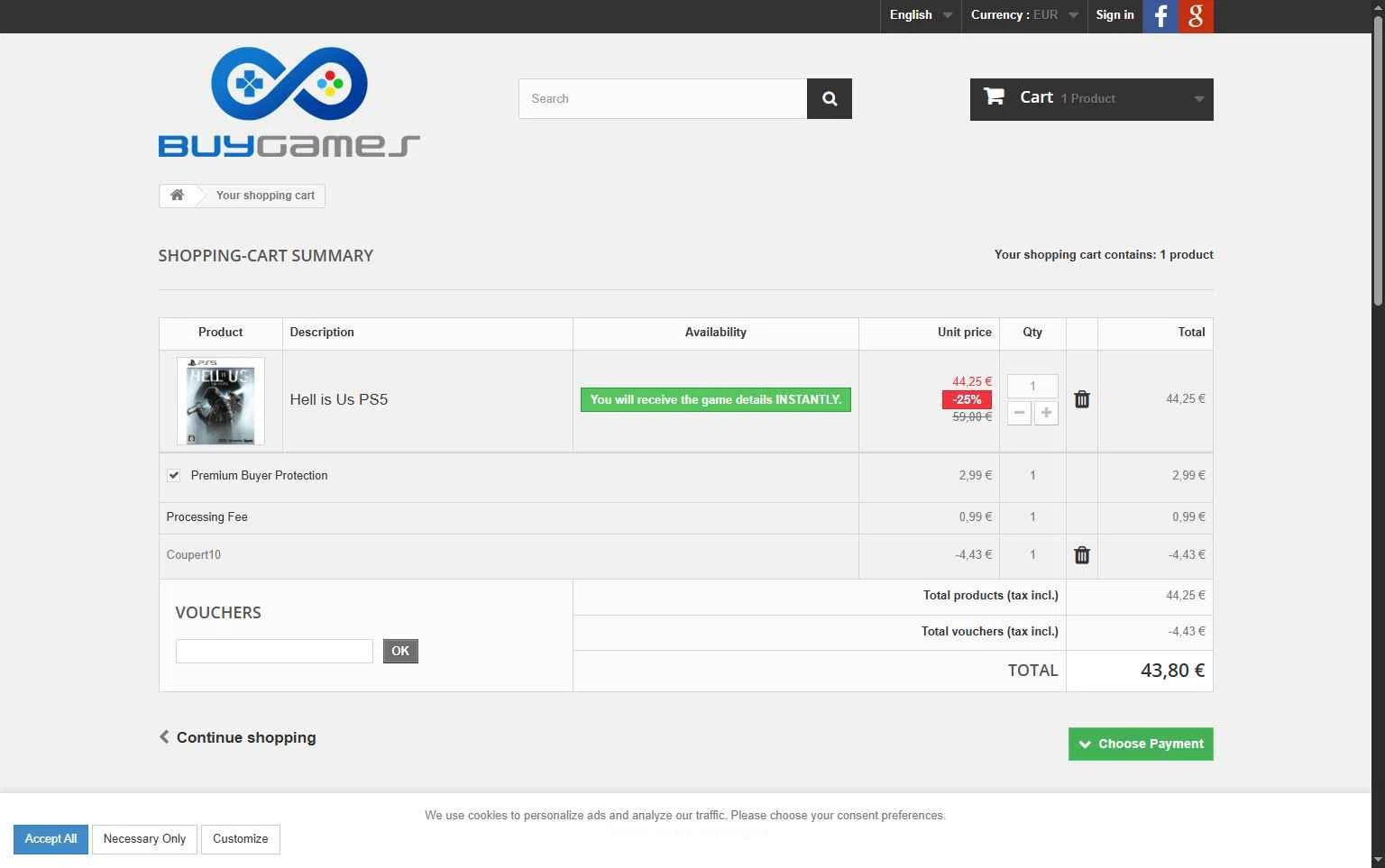Delete Hell is Us PS5 from cart

tap(1082, 399)
